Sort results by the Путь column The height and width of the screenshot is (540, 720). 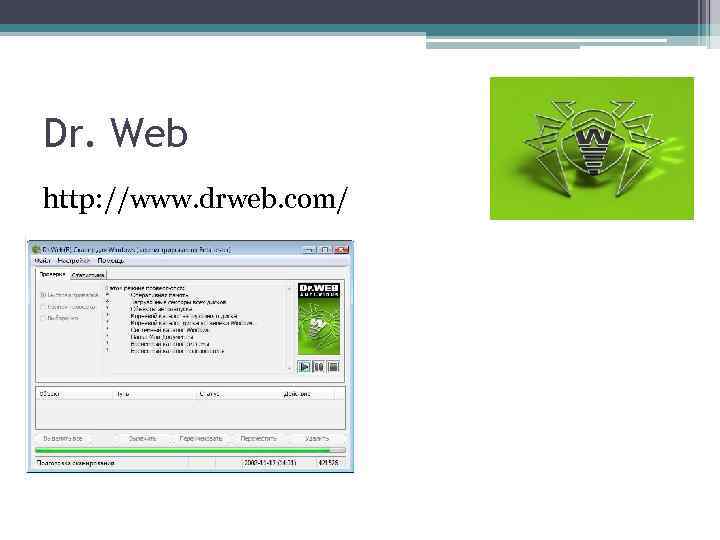tap(155, 394)
